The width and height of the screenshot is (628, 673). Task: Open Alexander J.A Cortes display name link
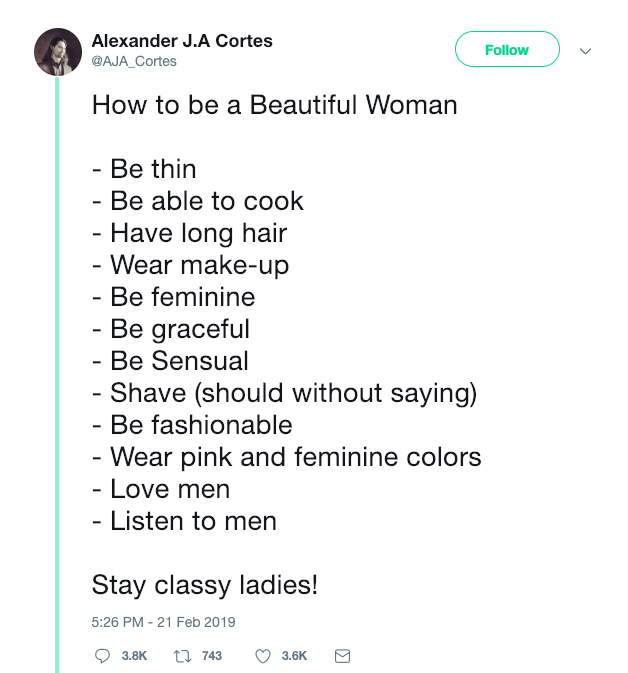coord(182,41)
